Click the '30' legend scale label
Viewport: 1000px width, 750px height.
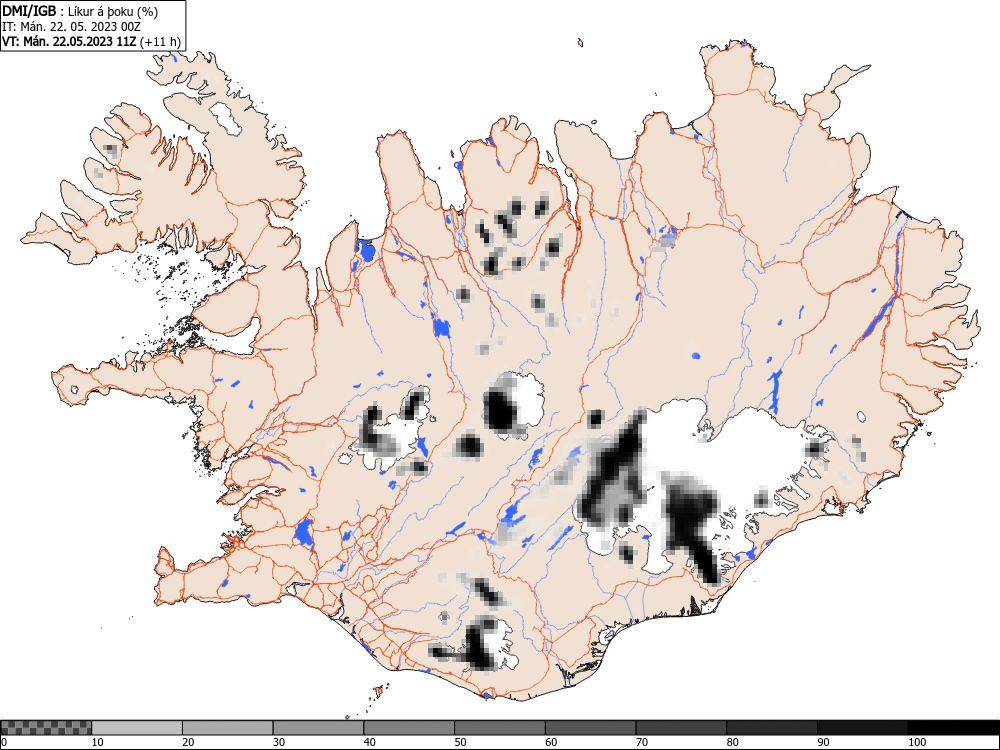[279, 742]
